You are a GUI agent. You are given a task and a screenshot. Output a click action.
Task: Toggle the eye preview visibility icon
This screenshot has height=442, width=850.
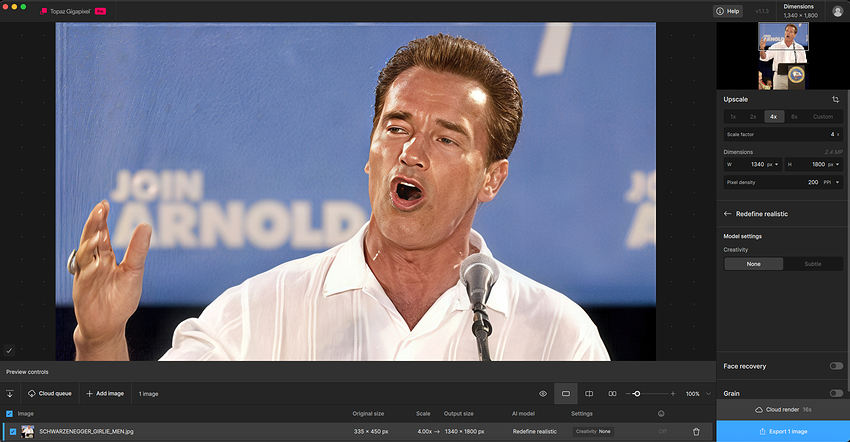(543, 394)
